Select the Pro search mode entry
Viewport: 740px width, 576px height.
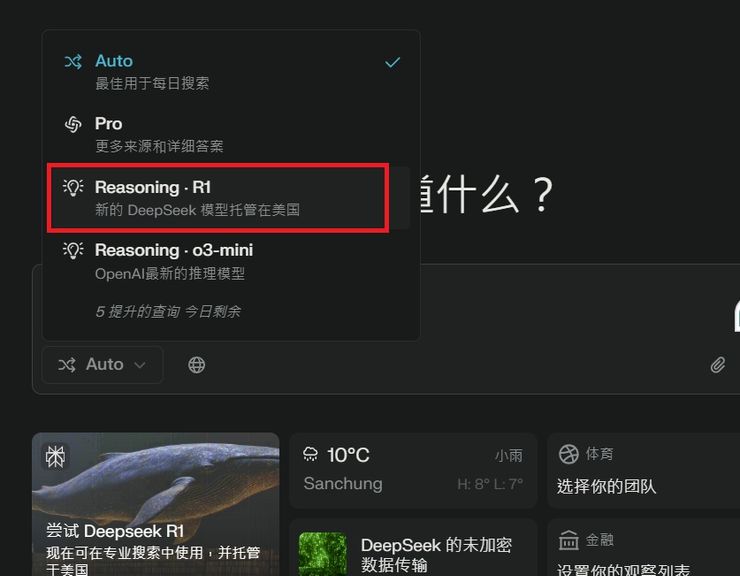(x=231, y=135)
